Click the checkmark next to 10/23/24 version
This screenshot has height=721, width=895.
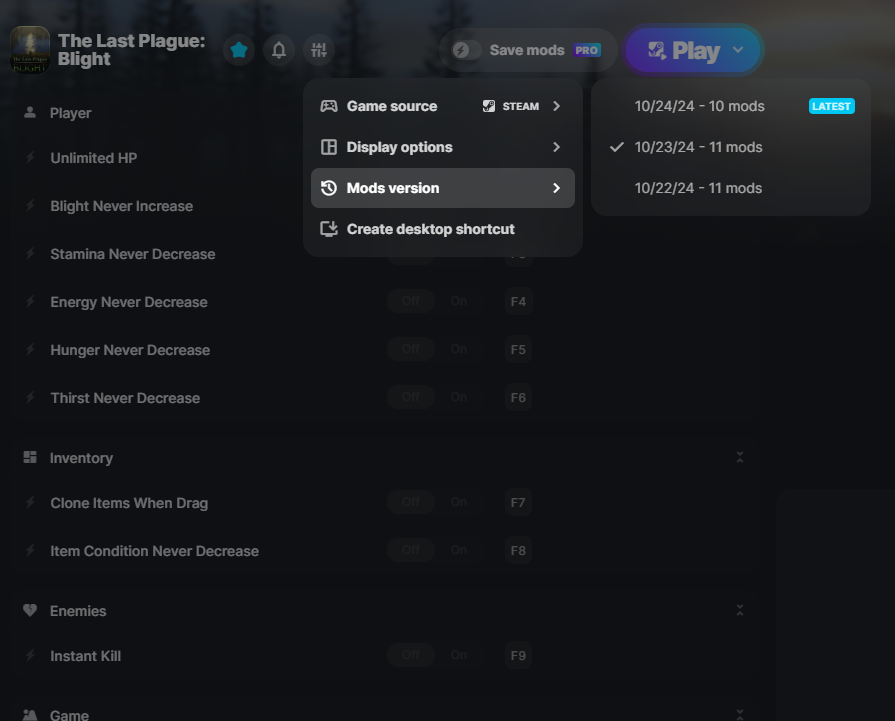click(616, 147)
